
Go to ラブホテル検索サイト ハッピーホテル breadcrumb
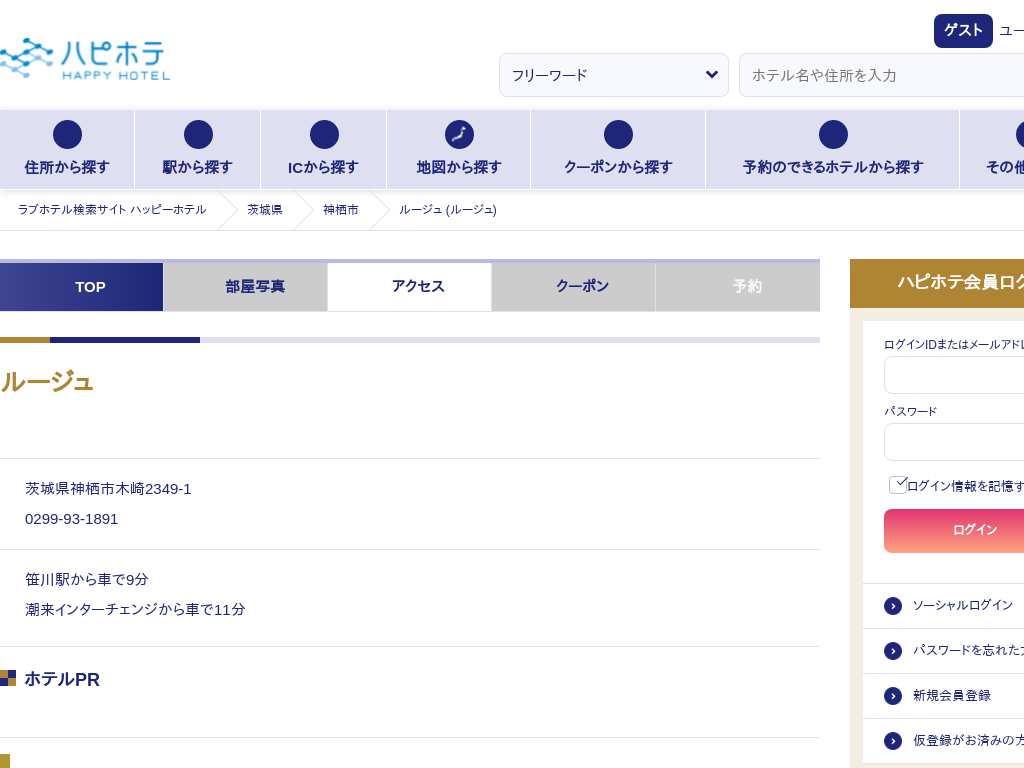[x=112, y=210]
